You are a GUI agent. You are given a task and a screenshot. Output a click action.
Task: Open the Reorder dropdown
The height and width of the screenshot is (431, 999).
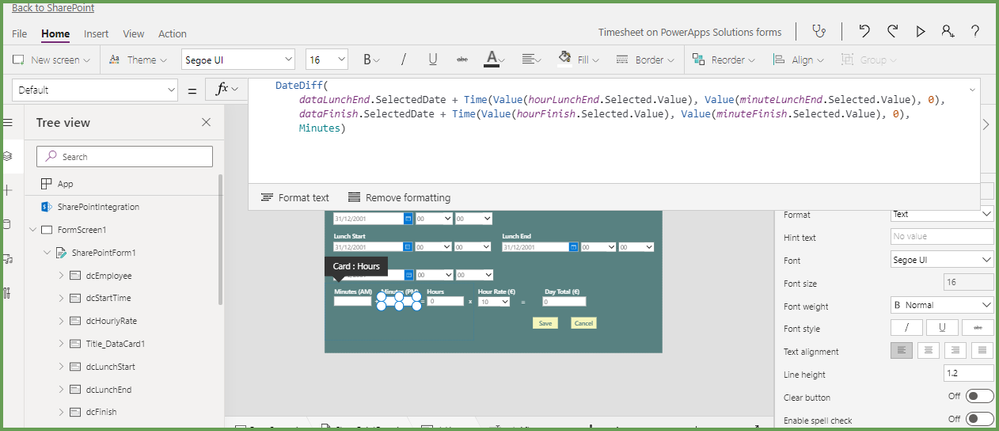(x=724, y=60)
